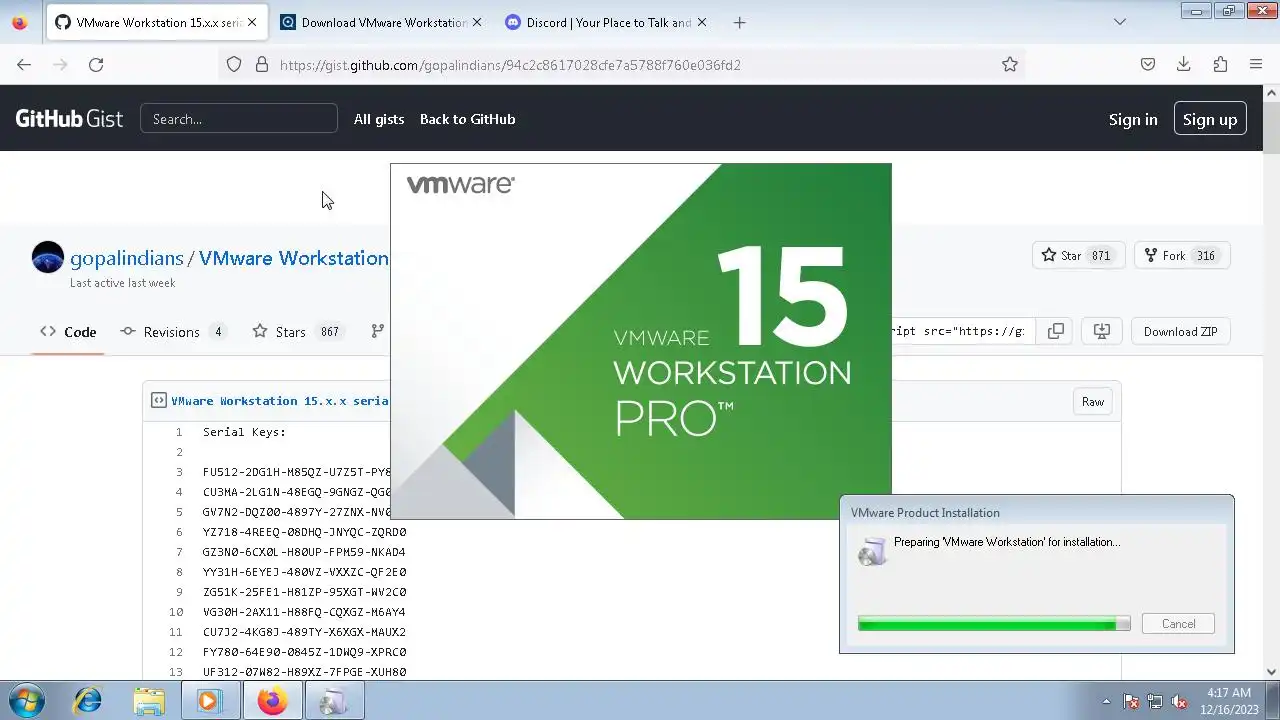Close the Discord tab
Image resolution: width=1280 pixels, height=720 pixels.
click(x=701, y=22)
